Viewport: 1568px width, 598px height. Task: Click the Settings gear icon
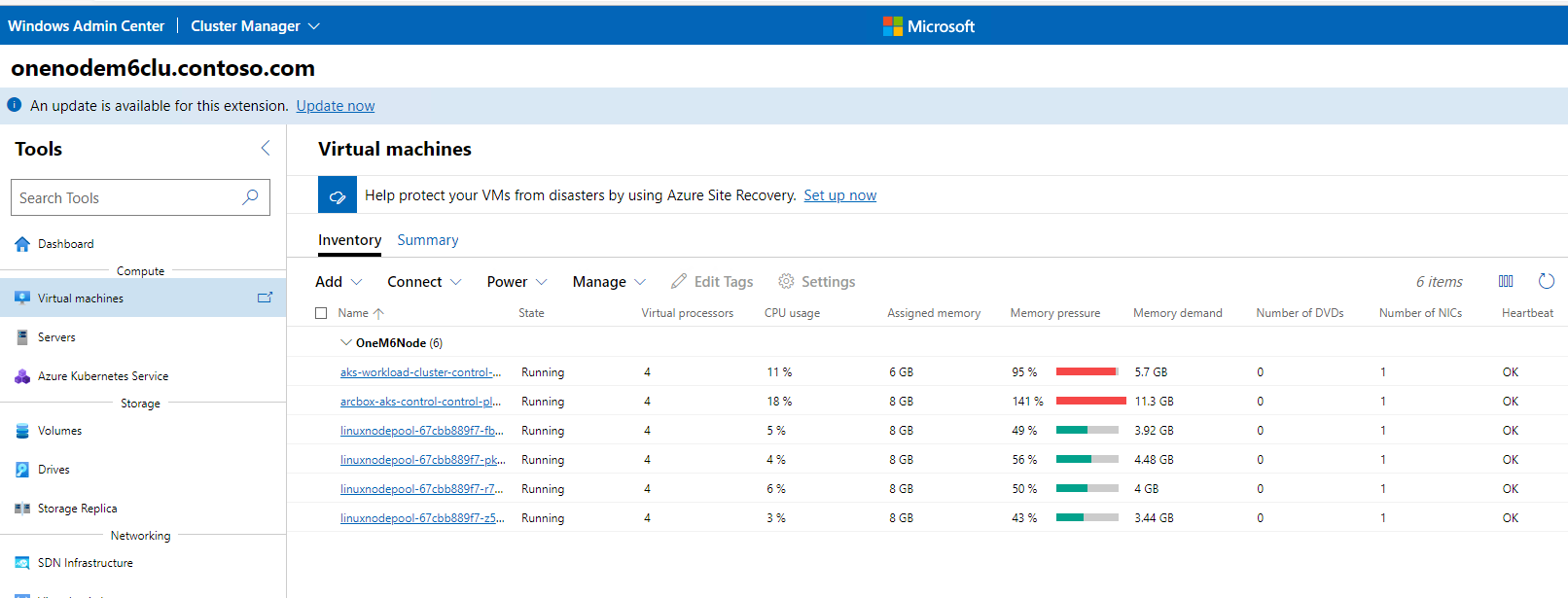pos(786,281)
